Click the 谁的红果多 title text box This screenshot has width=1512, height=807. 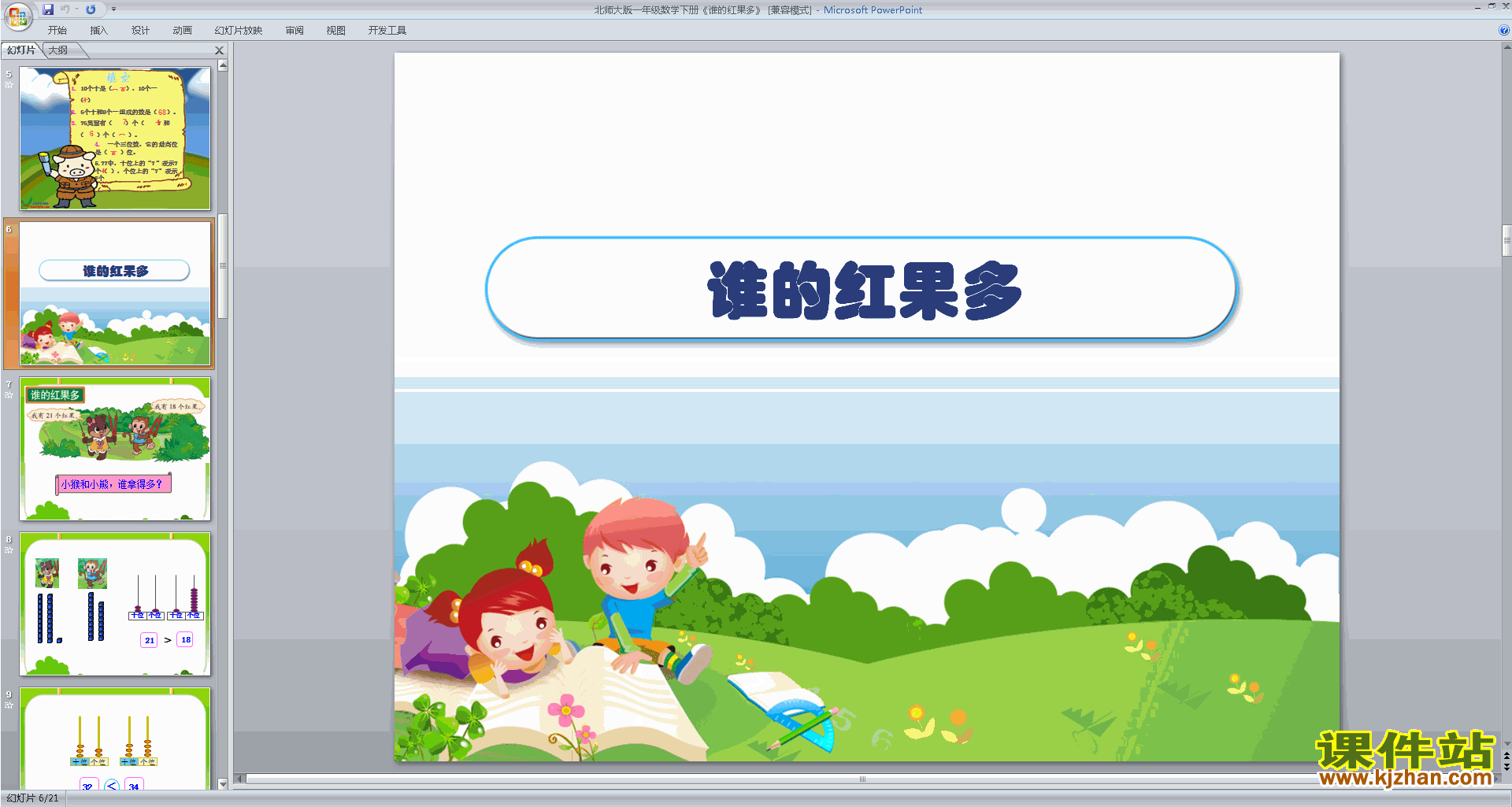862,289
